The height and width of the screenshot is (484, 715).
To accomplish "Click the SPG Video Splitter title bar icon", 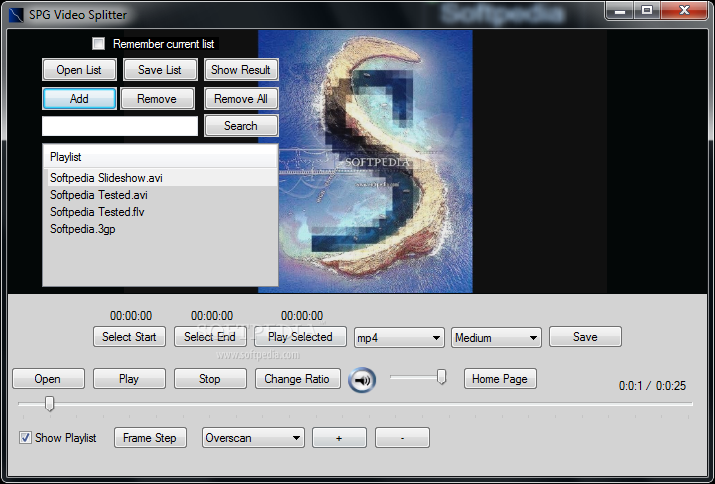I will tap(16, 15).
